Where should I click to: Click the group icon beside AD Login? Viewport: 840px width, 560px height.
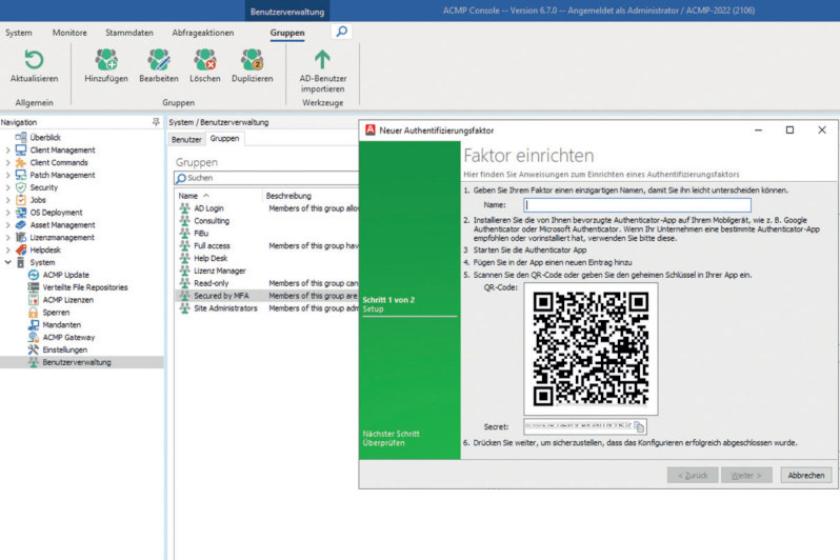[184, 208]
